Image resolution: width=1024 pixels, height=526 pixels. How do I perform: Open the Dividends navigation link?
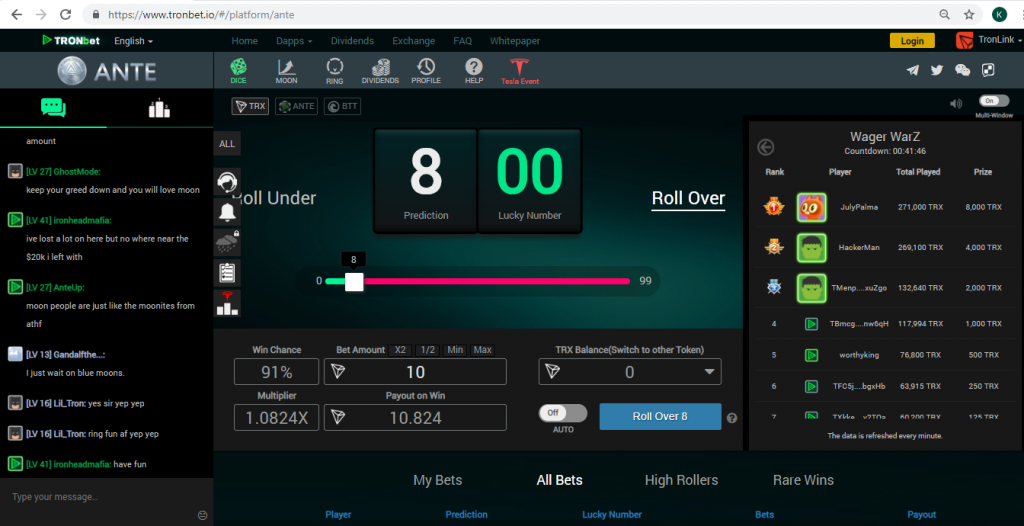[353, 41]
